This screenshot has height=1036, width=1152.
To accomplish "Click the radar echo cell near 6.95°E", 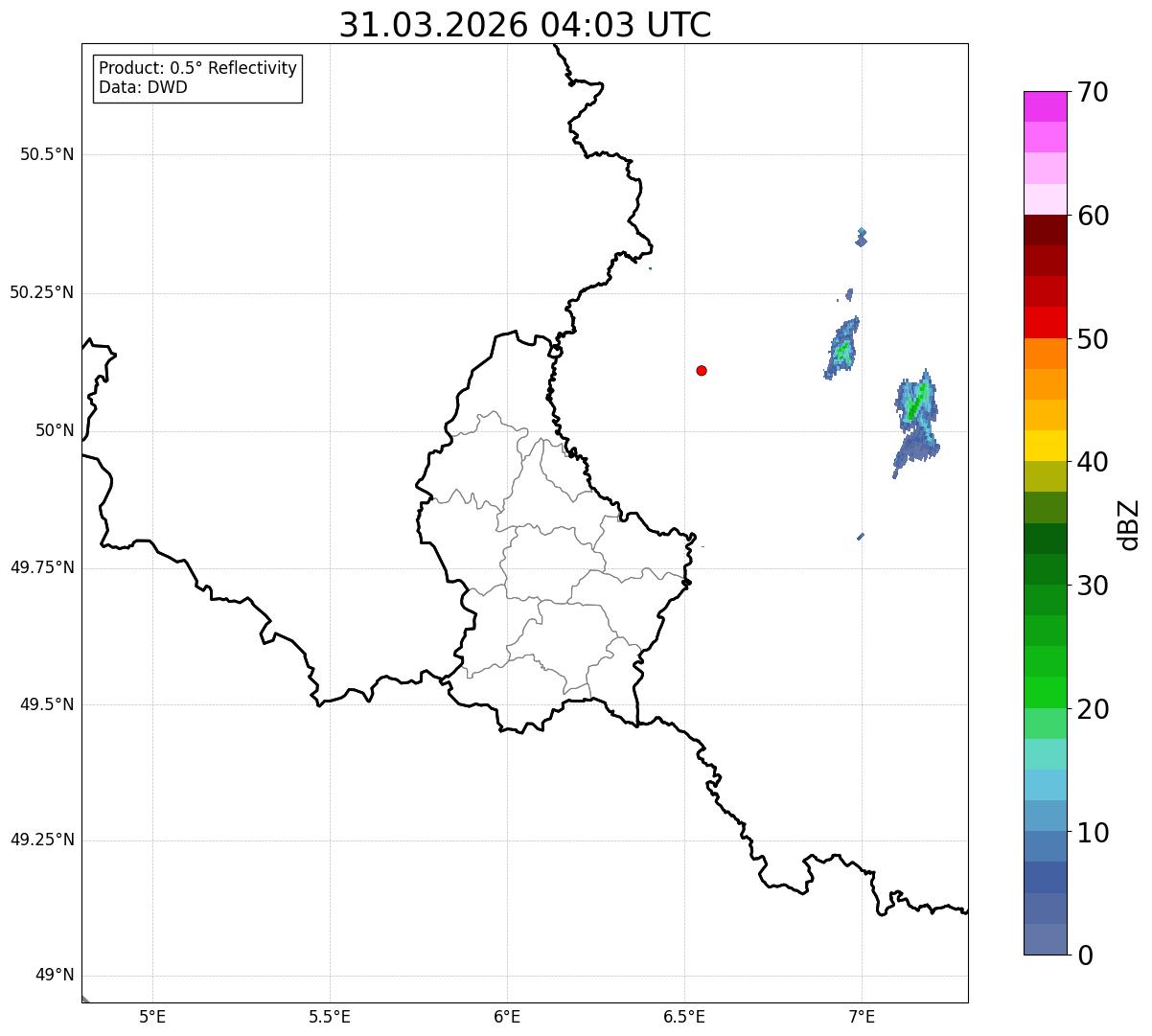I will pyautogui.click(x=842, y=348).
